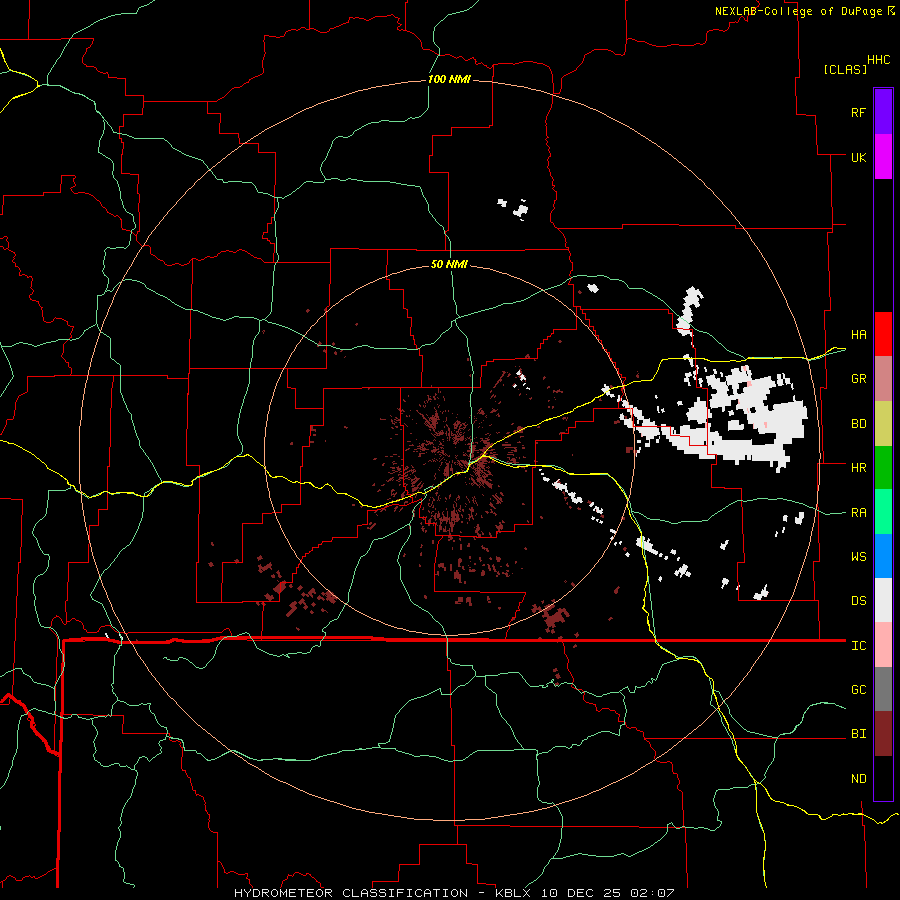Click the green HR legend color swatch

point(883,468)
